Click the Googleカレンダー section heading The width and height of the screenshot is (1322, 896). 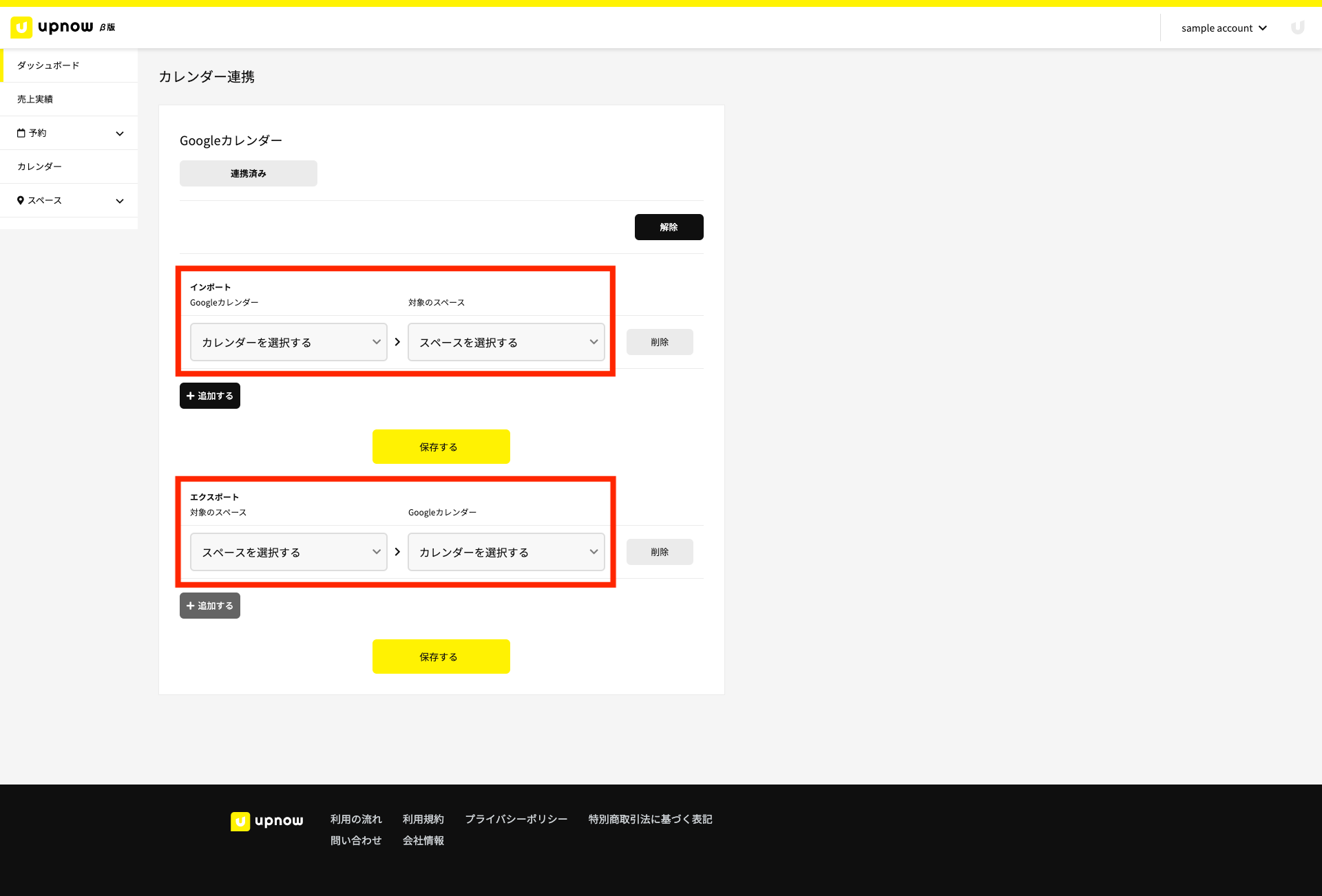coord(231,140)
